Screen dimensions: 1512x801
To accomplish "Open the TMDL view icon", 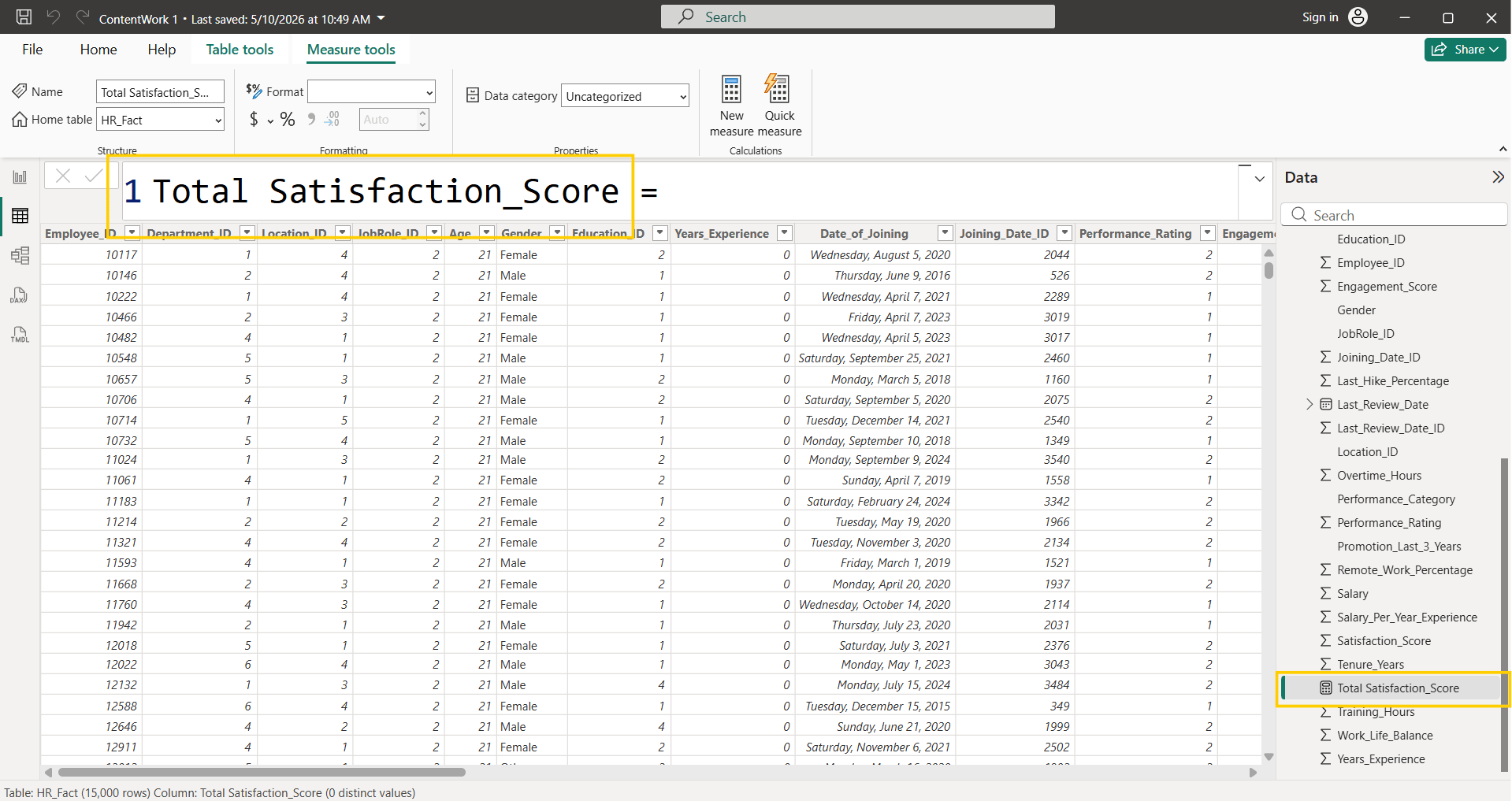I will click(20, 334).
